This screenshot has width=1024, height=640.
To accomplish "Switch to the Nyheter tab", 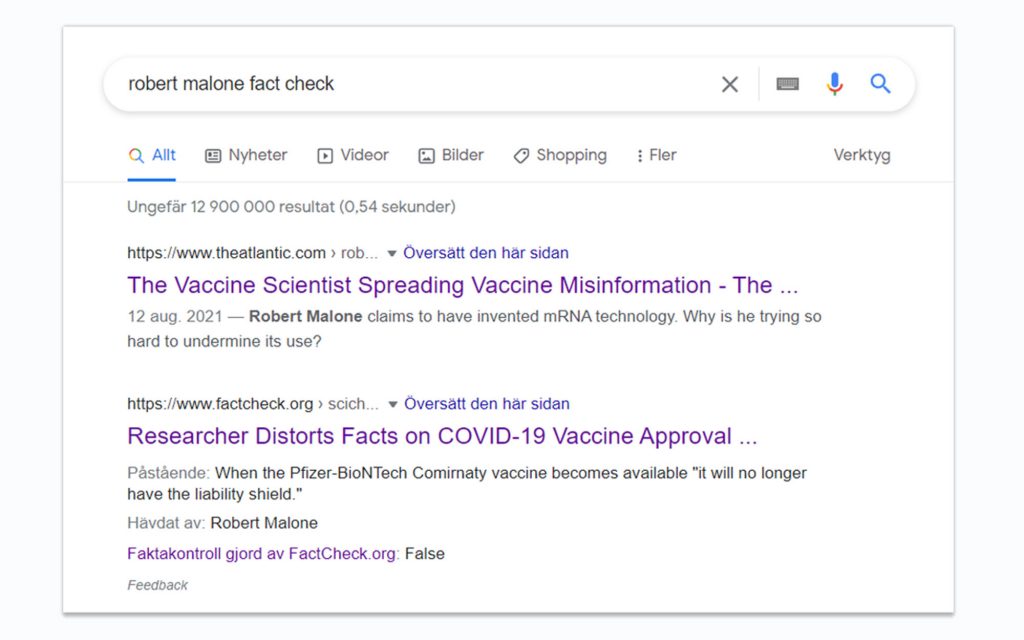I will 246,155.
